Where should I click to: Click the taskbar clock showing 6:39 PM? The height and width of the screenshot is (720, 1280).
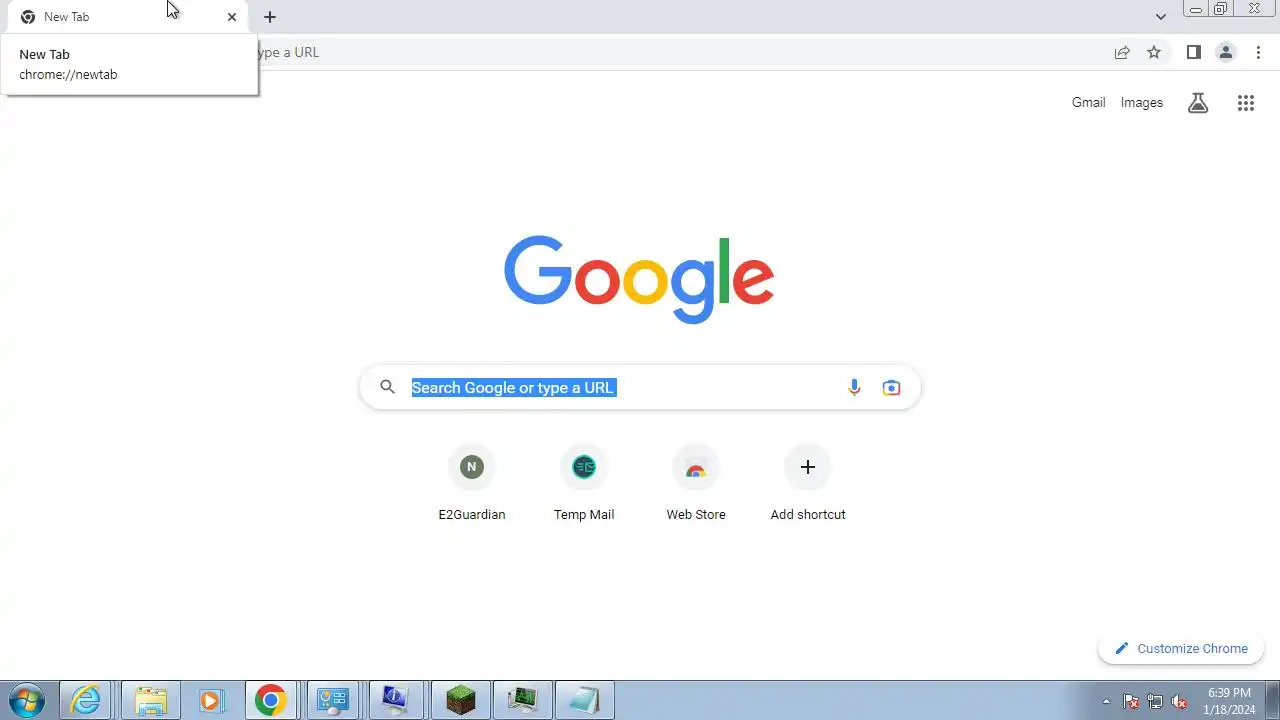(1229, 701)
